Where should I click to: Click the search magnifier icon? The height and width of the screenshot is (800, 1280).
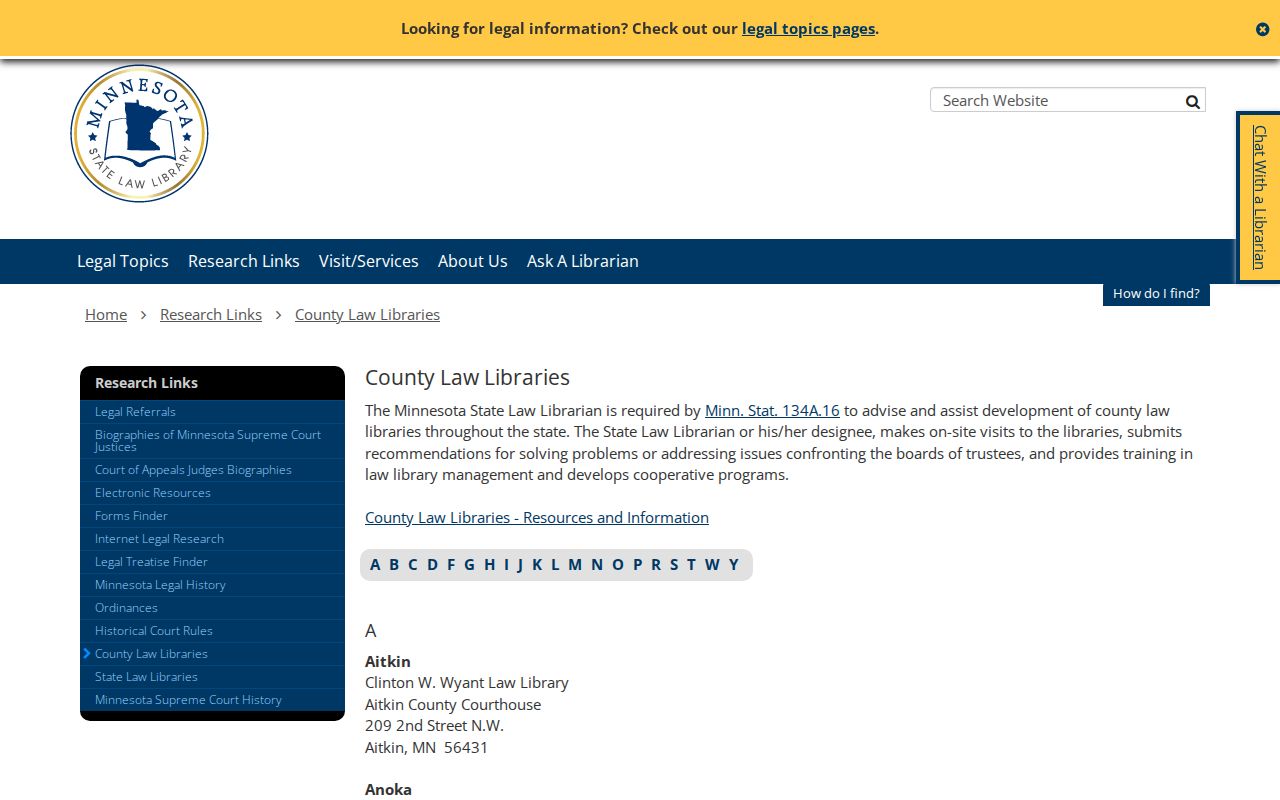pos(1192,101)
